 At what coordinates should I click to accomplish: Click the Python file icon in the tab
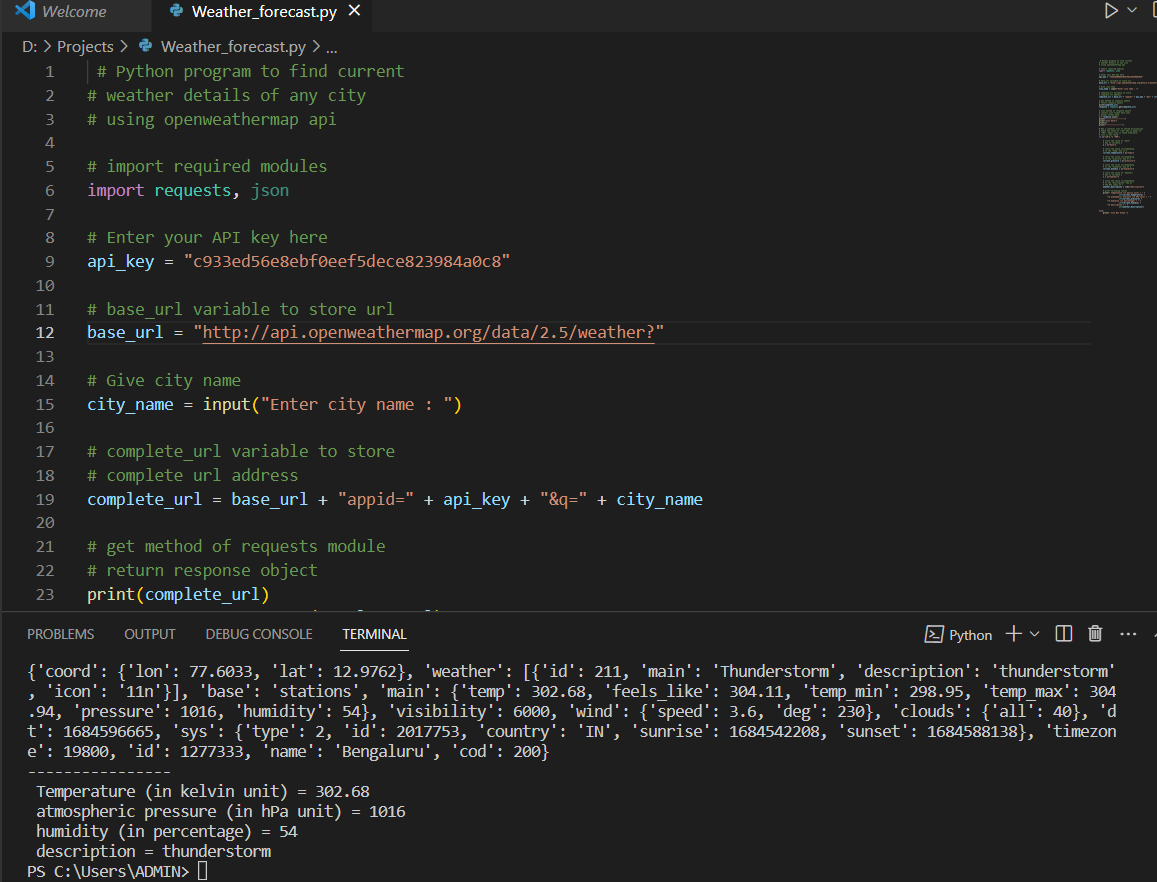[x=176, y=11]
